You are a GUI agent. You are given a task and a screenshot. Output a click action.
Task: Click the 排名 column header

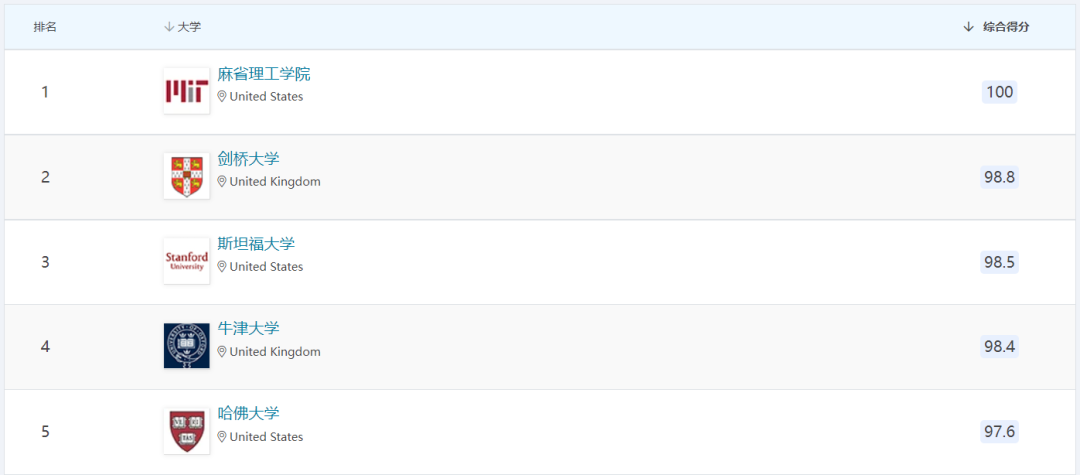point(45,27)
